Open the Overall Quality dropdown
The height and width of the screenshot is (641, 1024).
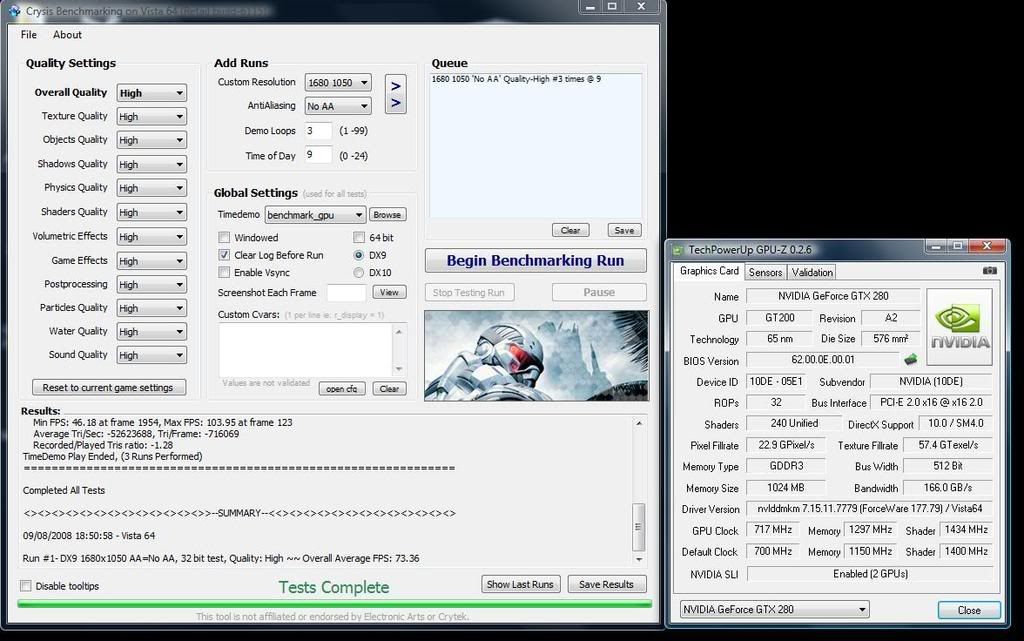click(151, 93)
